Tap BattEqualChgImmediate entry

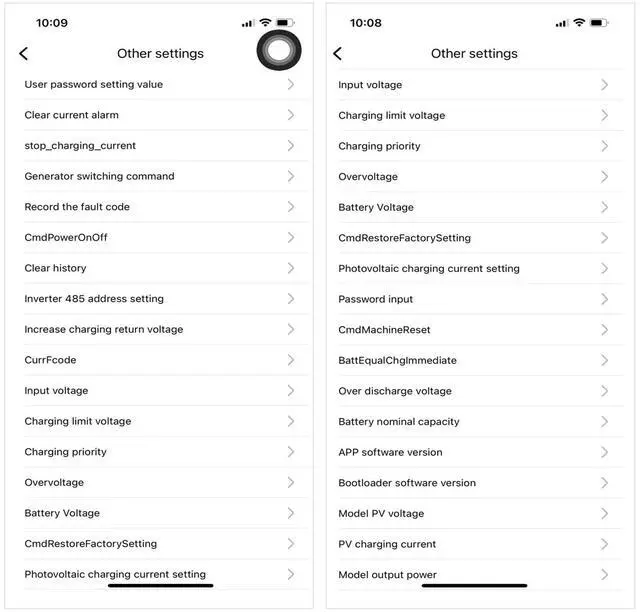[x=397, y=361]
